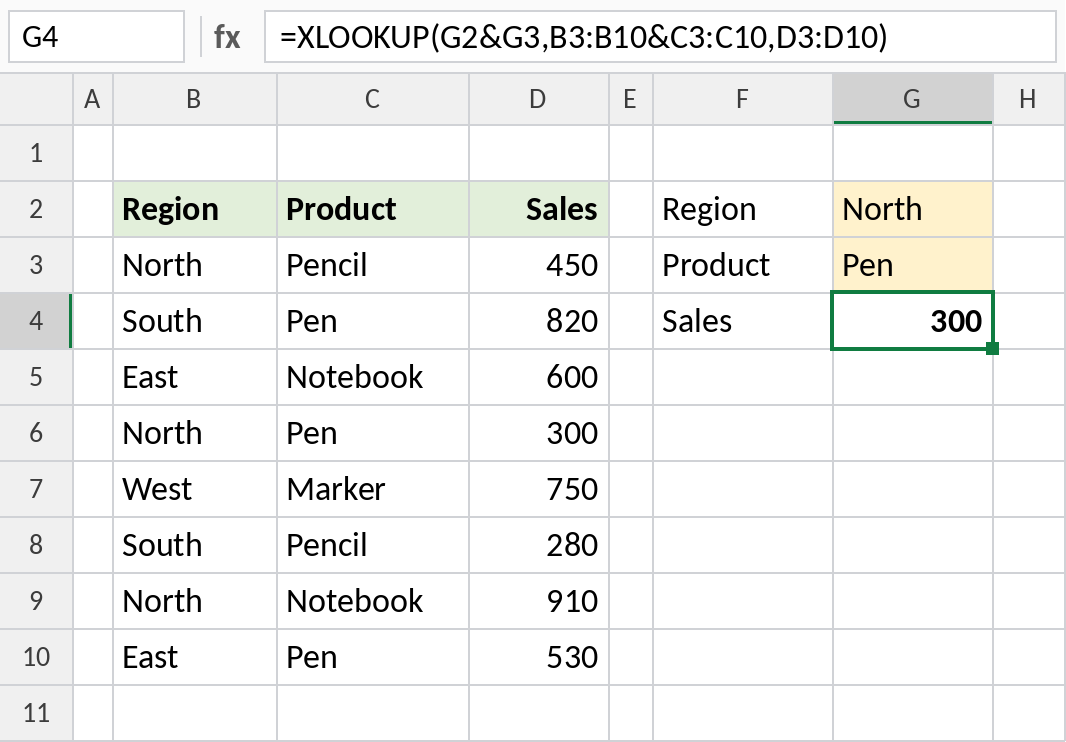Select cell B4 containing South
Viewport: 1066px width, 742px height.
coord(194,321)
